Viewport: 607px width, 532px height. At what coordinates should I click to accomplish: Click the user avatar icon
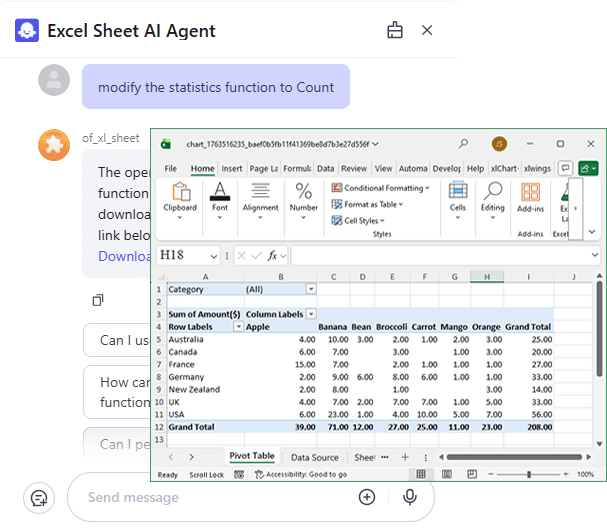(x=54, y=80)
